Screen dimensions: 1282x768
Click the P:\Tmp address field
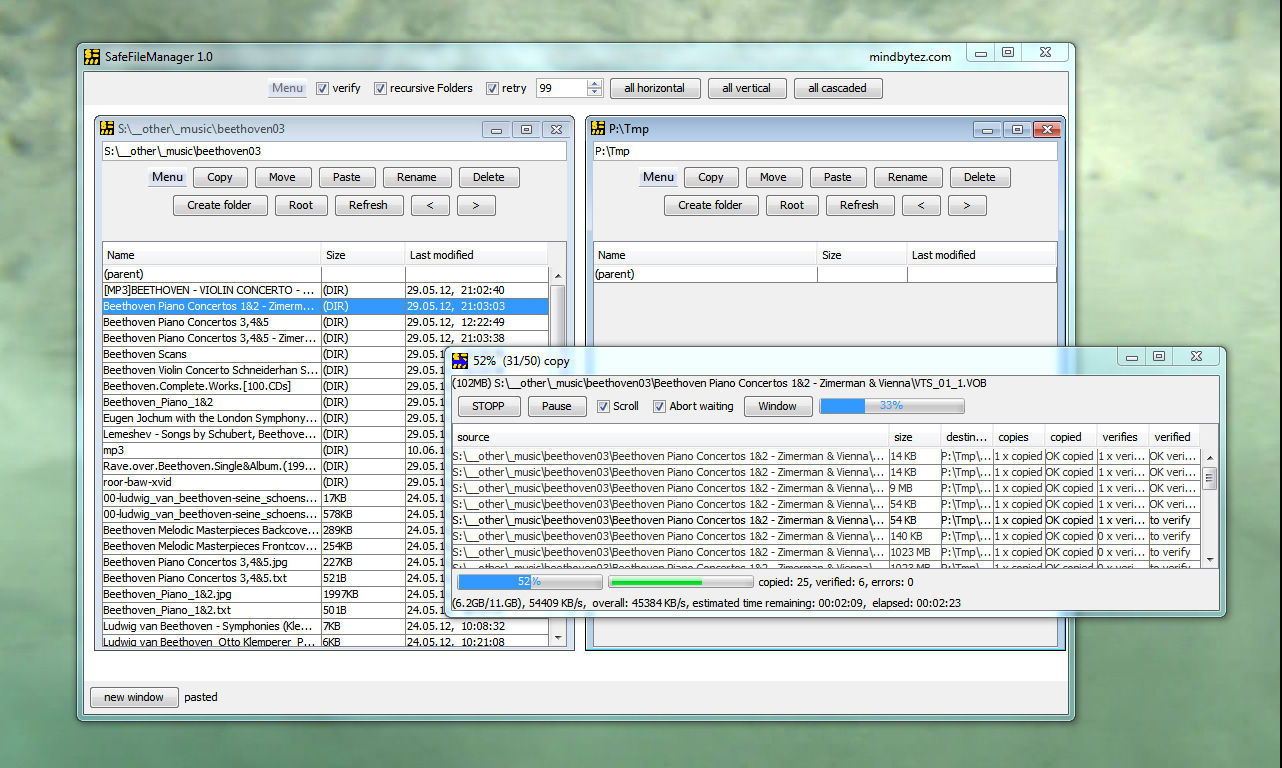820,151
